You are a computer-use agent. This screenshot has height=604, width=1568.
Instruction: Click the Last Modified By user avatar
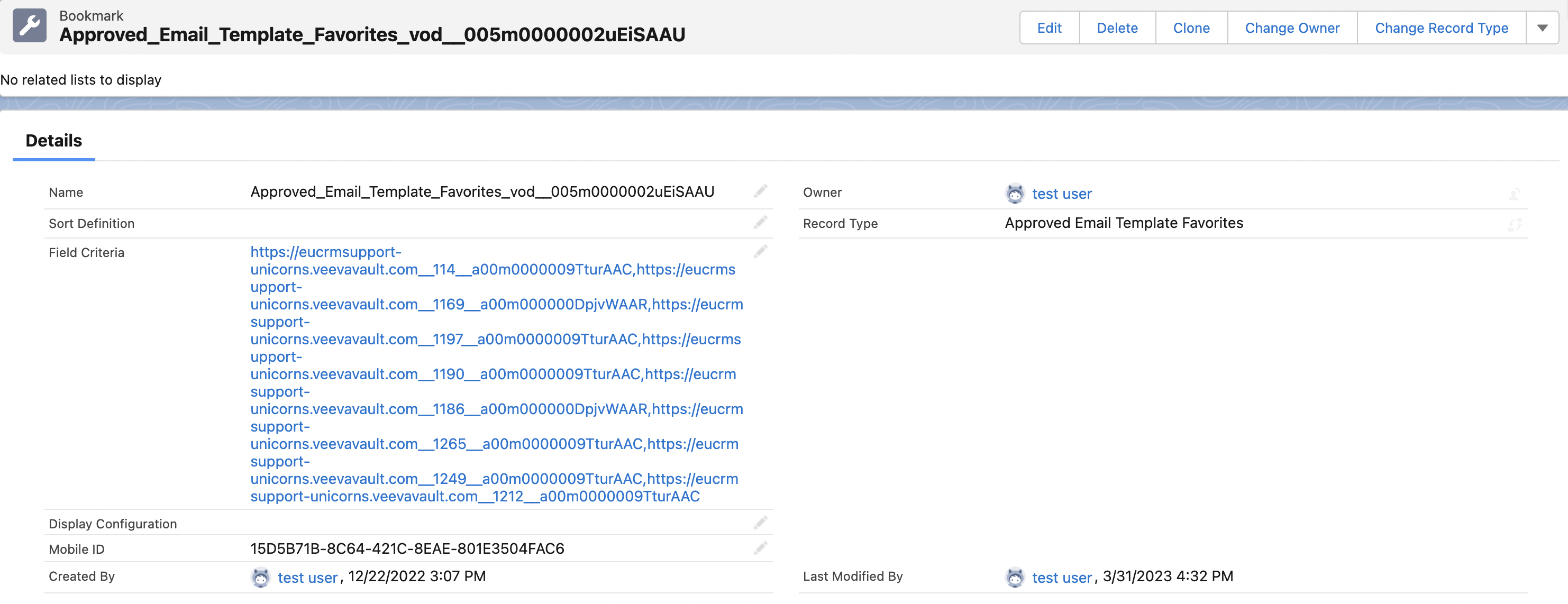1015,576
